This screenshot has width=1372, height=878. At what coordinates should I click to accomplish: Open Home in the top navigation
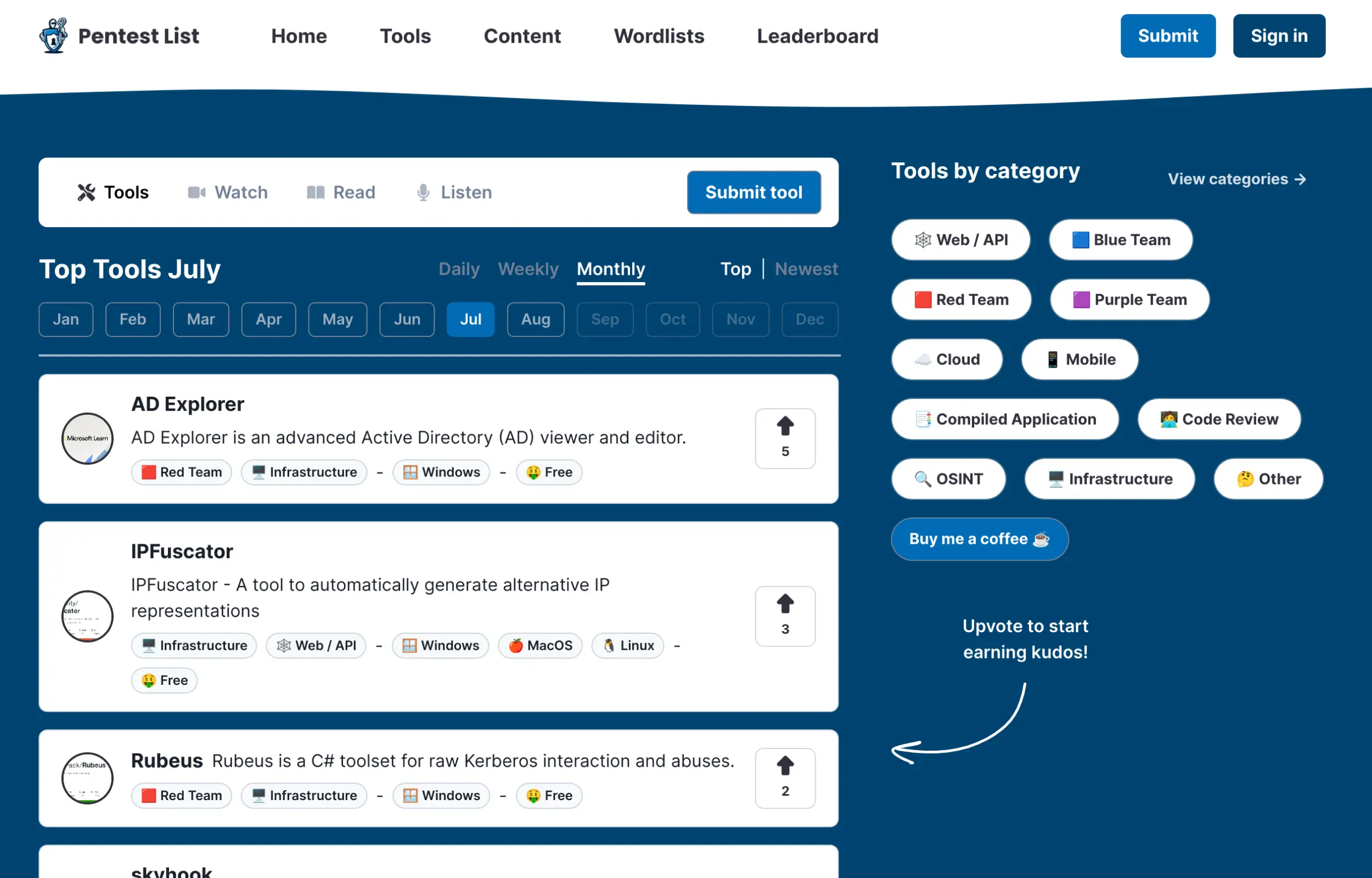(x=299, y=36)
